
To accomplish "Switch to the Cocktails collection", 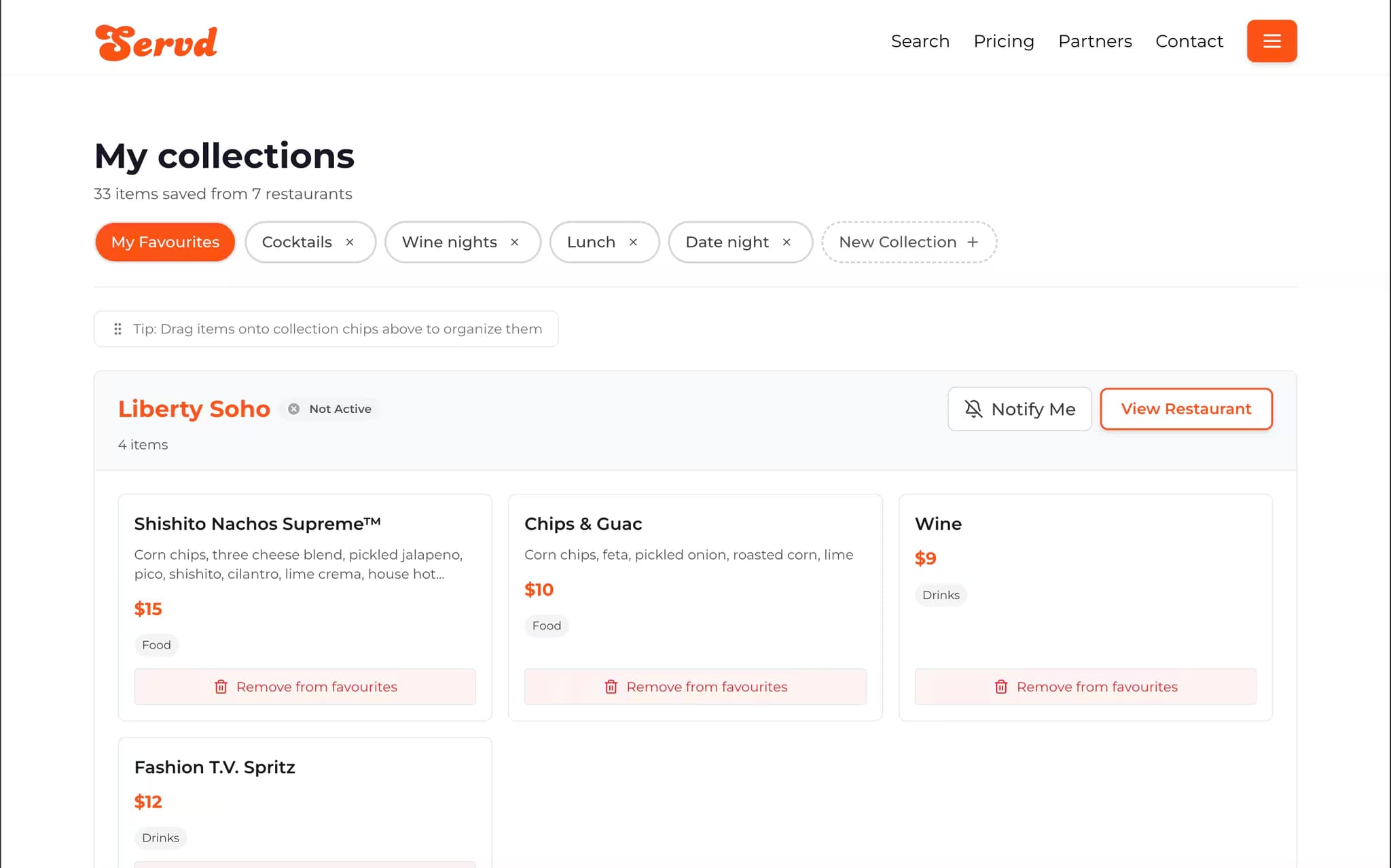I will 297,242.
